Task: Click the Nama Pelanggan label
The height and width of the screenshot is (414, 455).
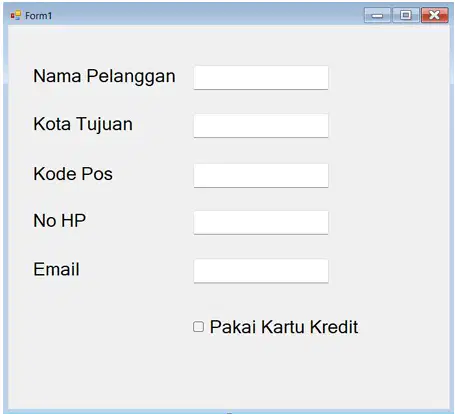Action: pyautogui.click(x=104, y=77)
